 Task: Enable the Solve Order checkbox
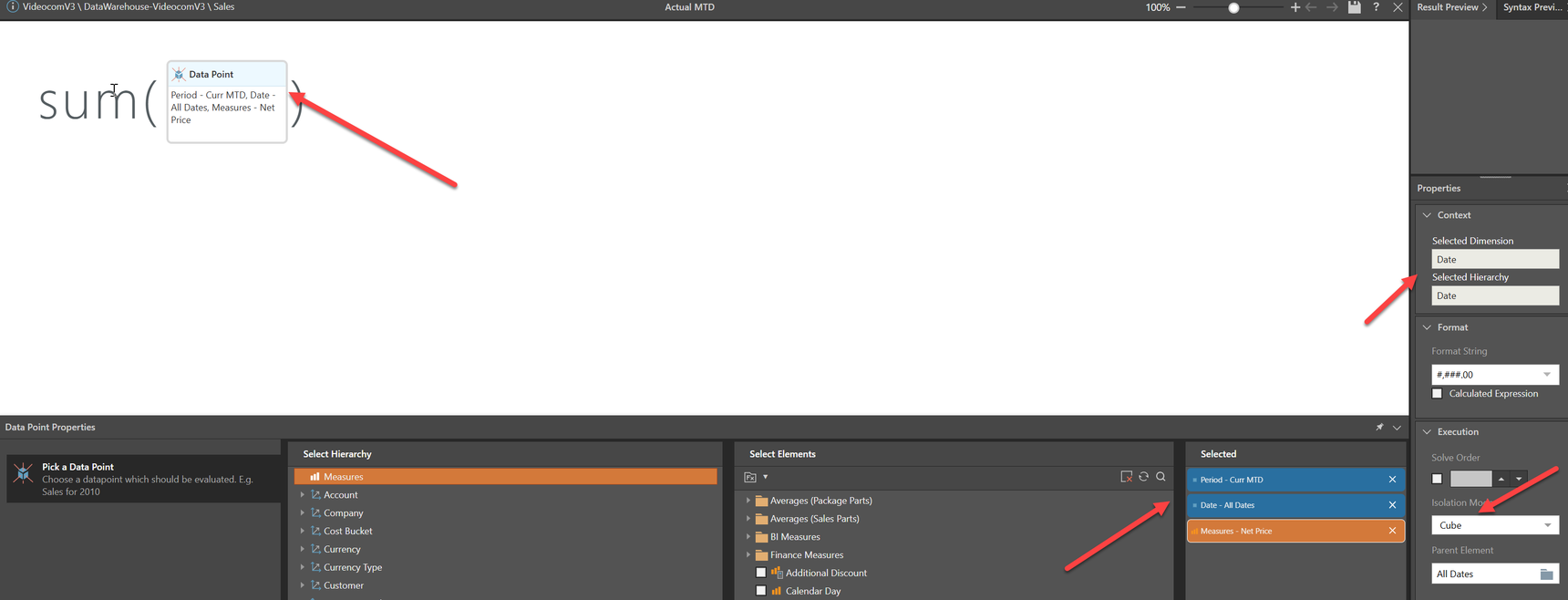(x=1438, y=479)
